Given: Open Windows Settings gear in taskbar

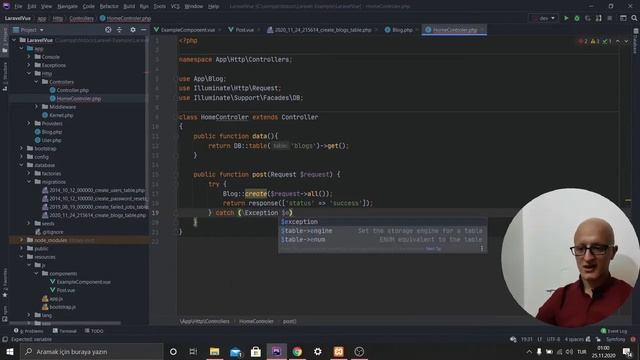Looking at the screenshot, I should pyautogui.click(x=318, y=351).
